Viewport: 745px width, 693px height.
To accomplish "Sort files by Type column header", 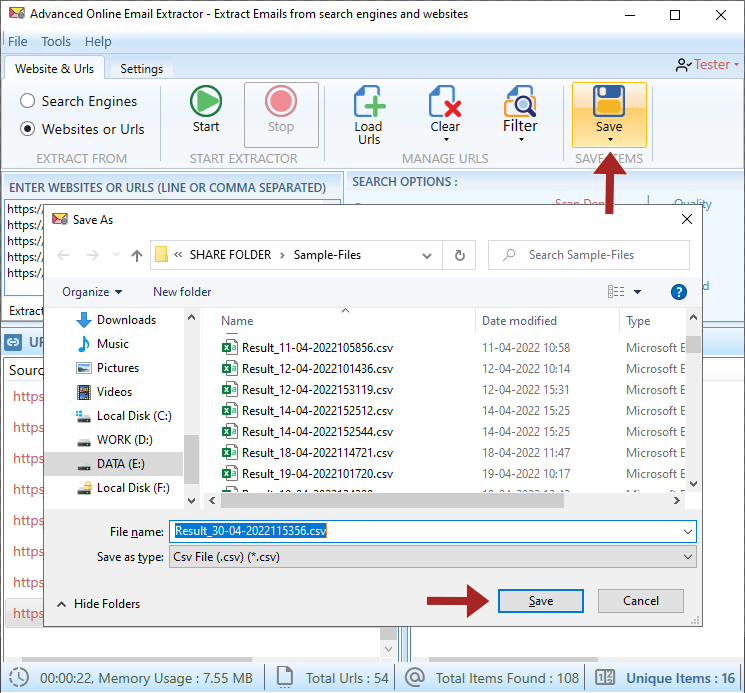I will [638, 322].
